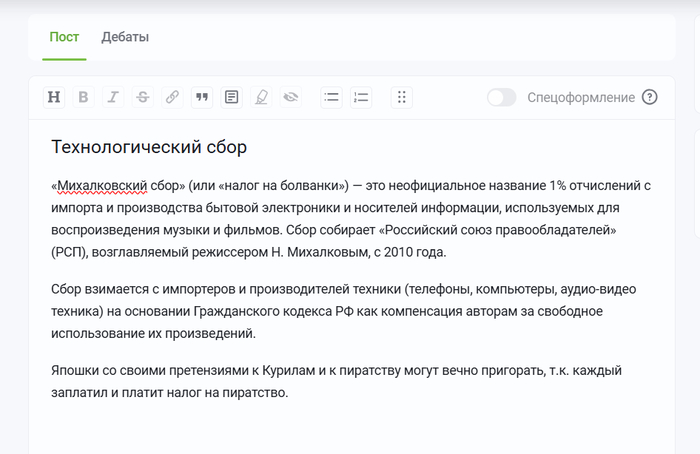Open Спецоформление help question mark
The width and height of the screenshot is (700, 454).
(x=650, y=97)
